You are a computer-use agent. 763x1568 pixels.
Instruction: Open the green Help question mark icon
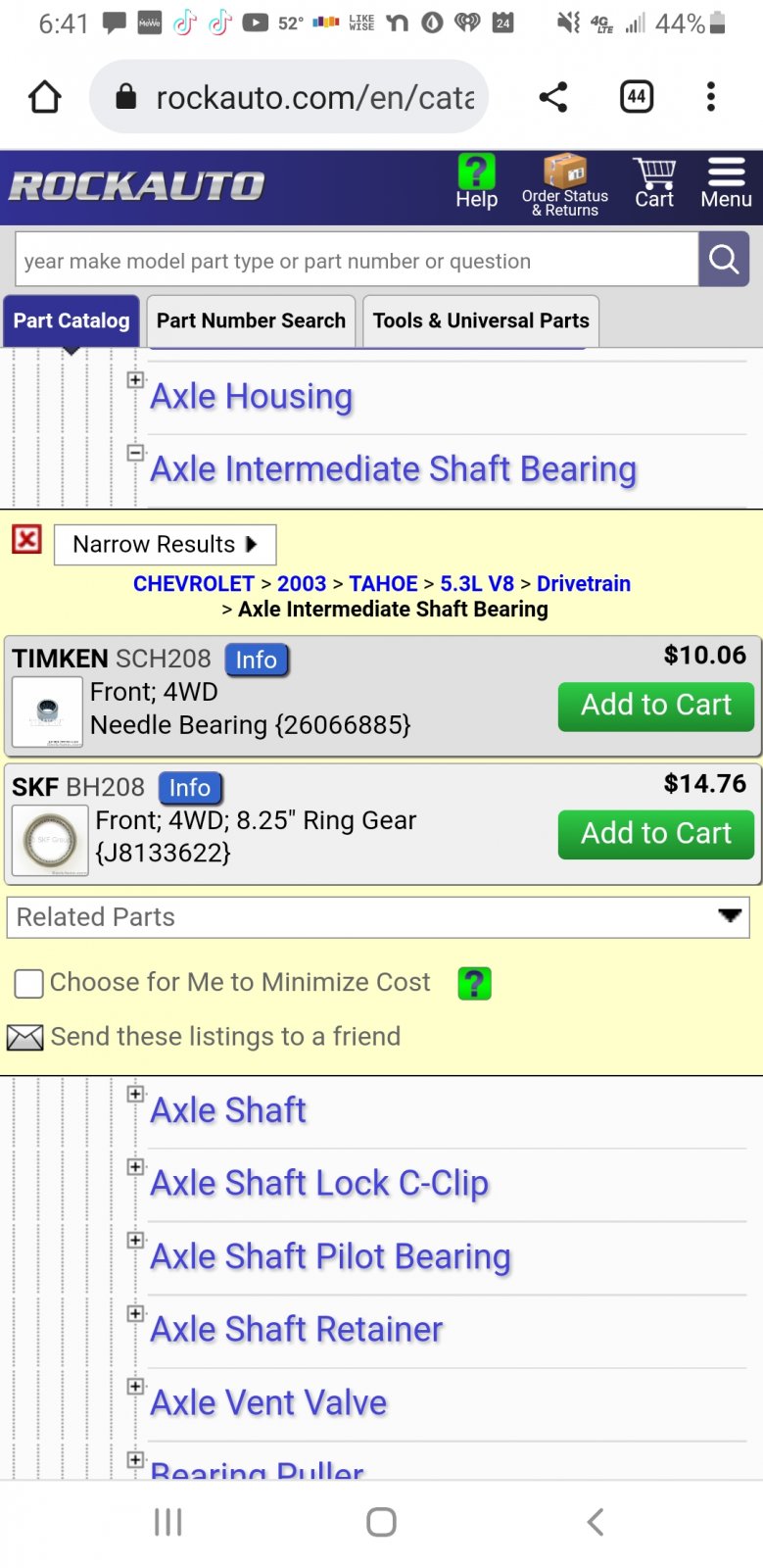476,172
